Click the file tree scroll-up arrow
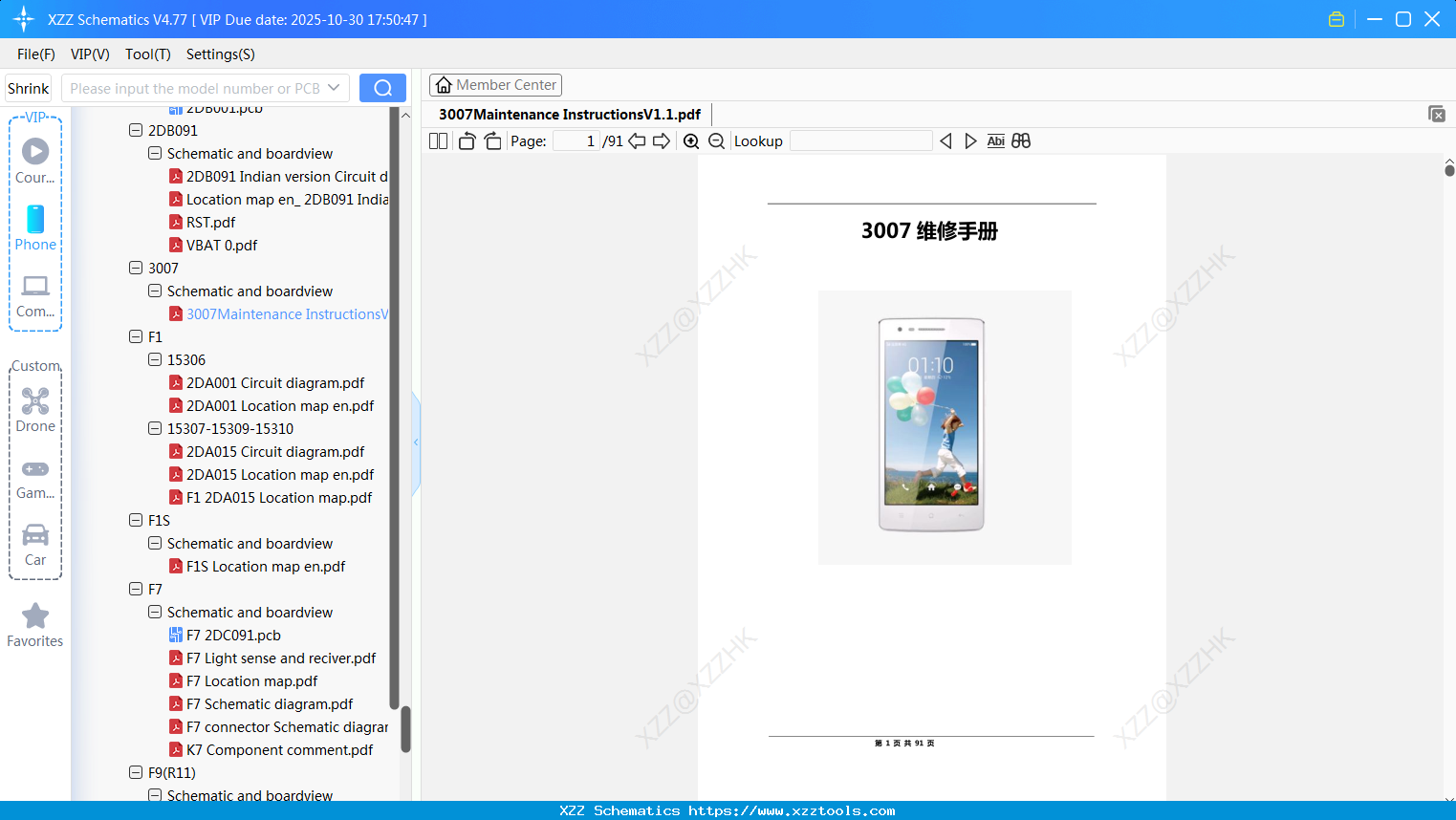The height and width of the screenshot is (820, 1456). (405, 115)
